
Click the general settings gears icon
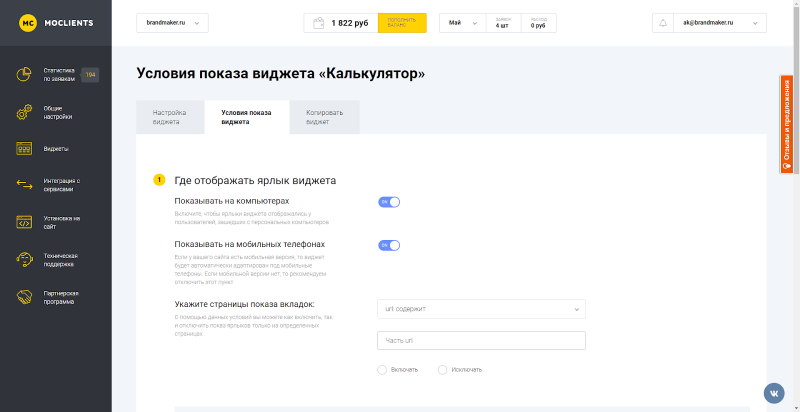[x=24, y=112]
